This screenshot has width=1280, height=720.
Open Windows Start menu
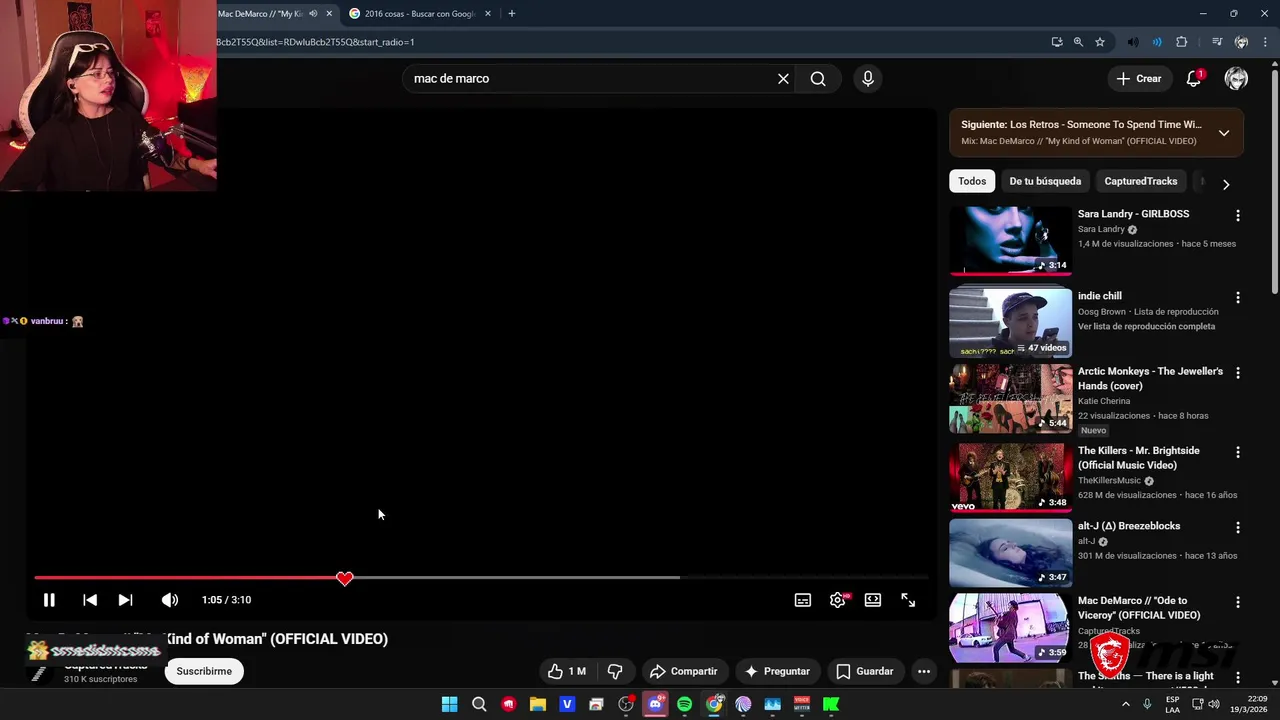[x=450, y=704]
